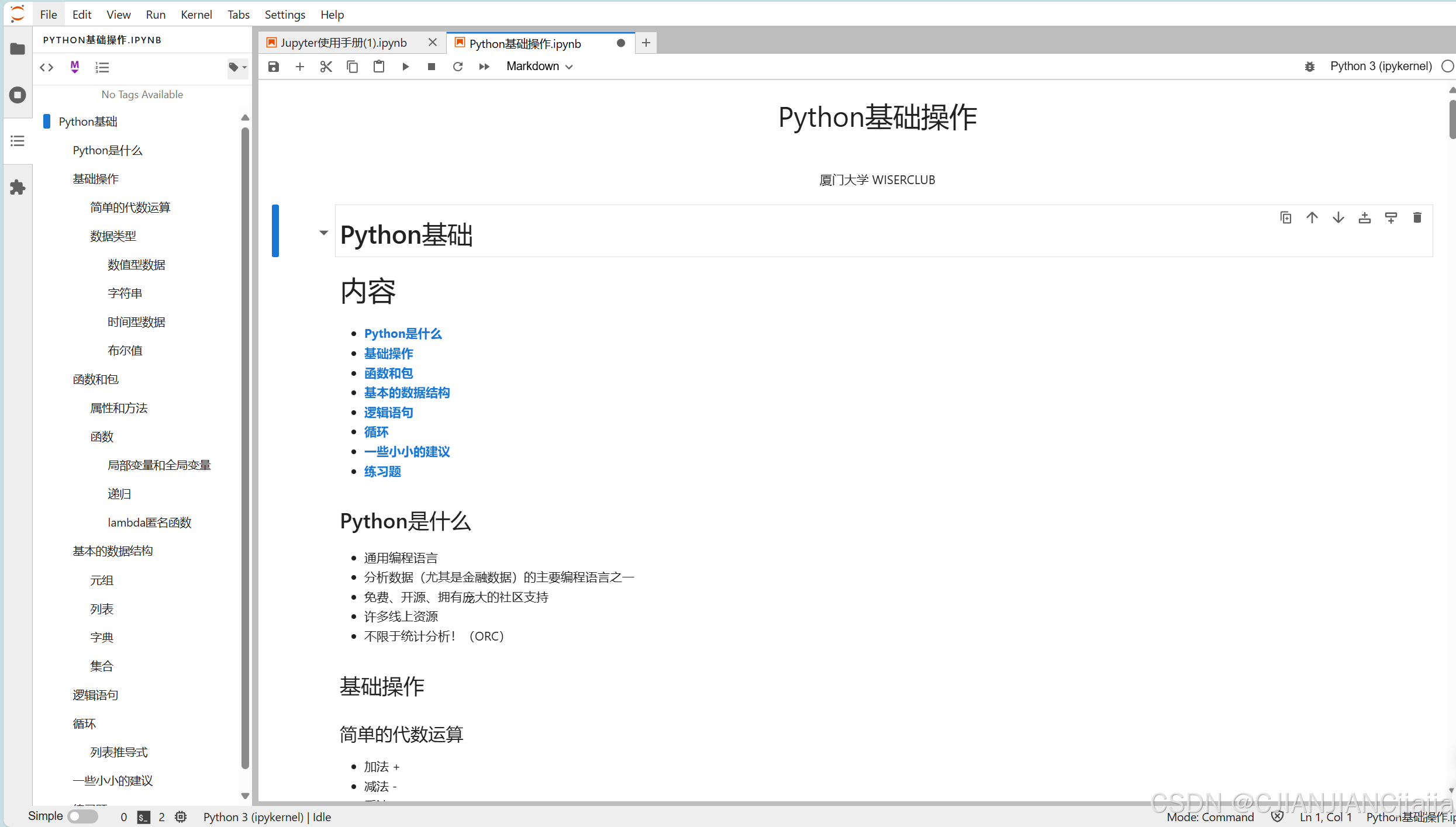
Task: Run the selected cell with the play icon
Action: (x=405, y=67)
